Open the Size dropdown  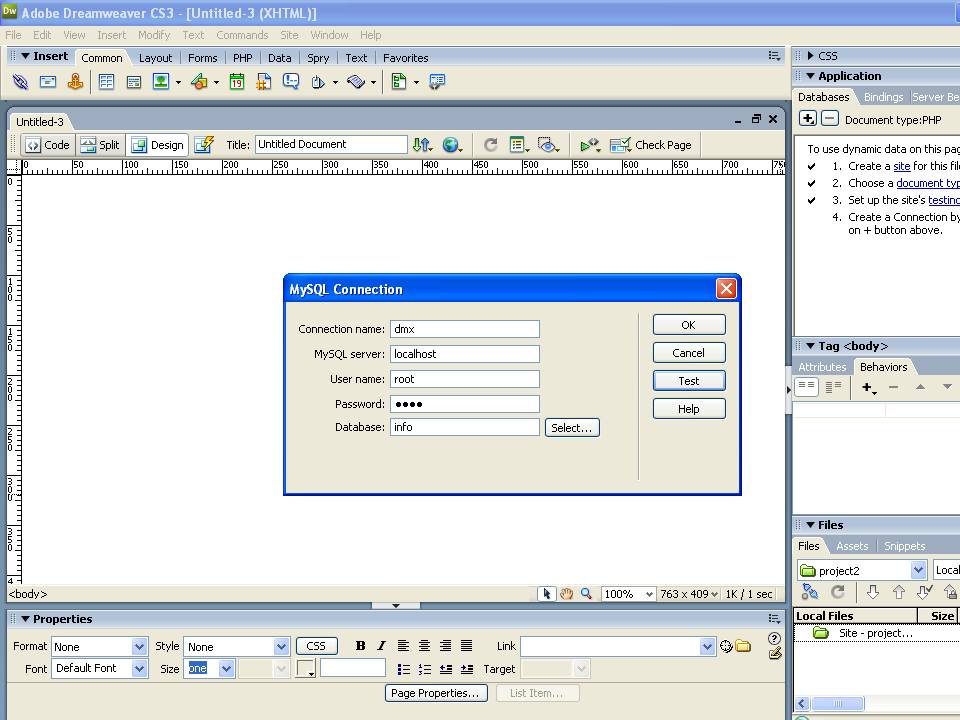point(226,669)
